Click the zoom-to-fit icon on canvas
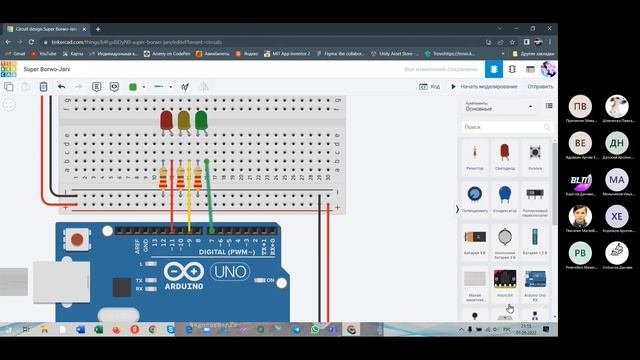 (x=9, y=105)
